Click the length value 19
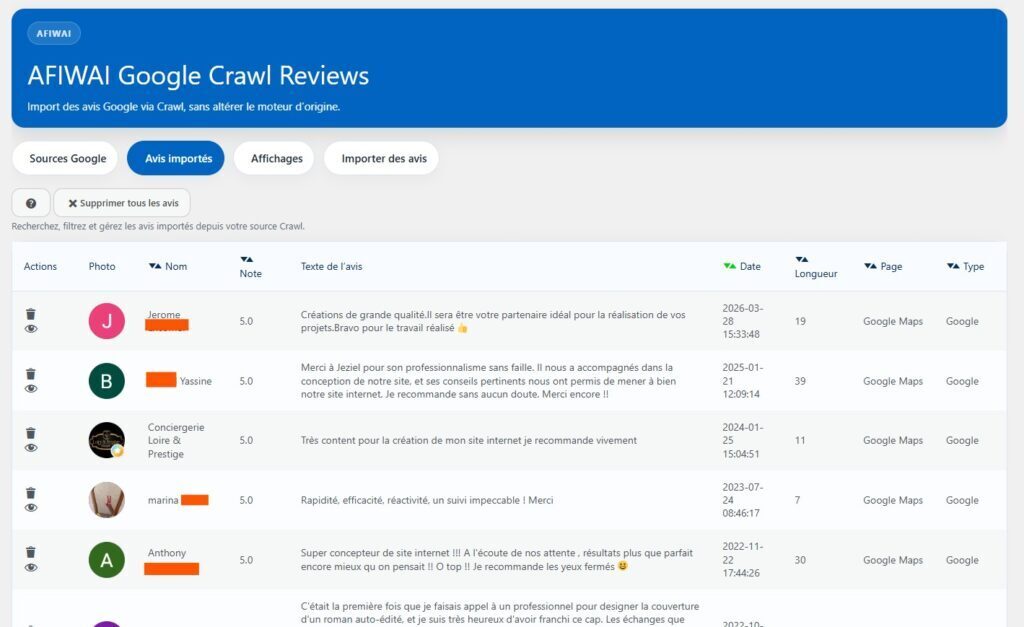Screen dimensions: 1024x627 (x=800, y=321)
